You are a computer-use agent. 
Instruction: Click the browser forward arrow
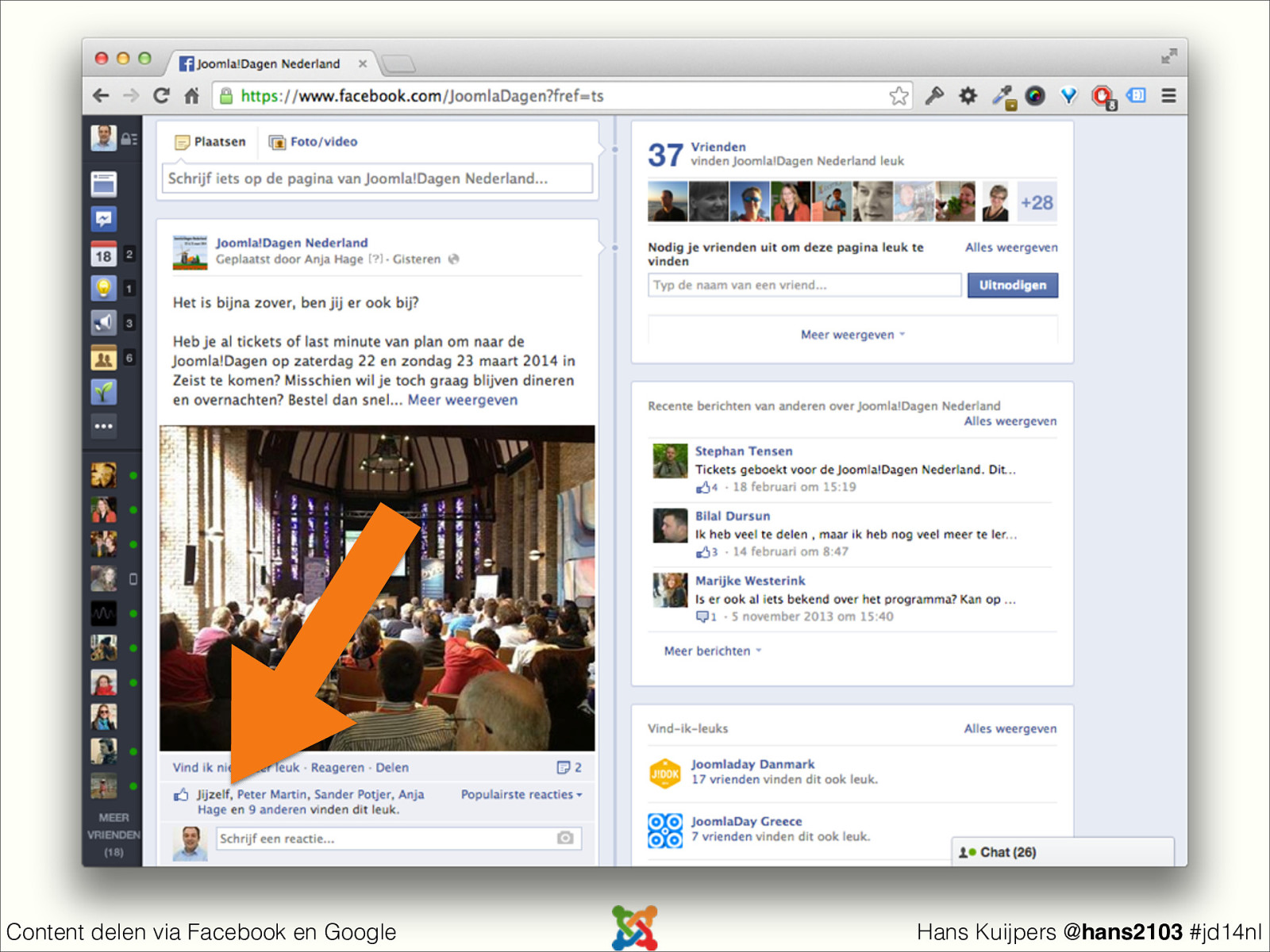click(131, 96)
